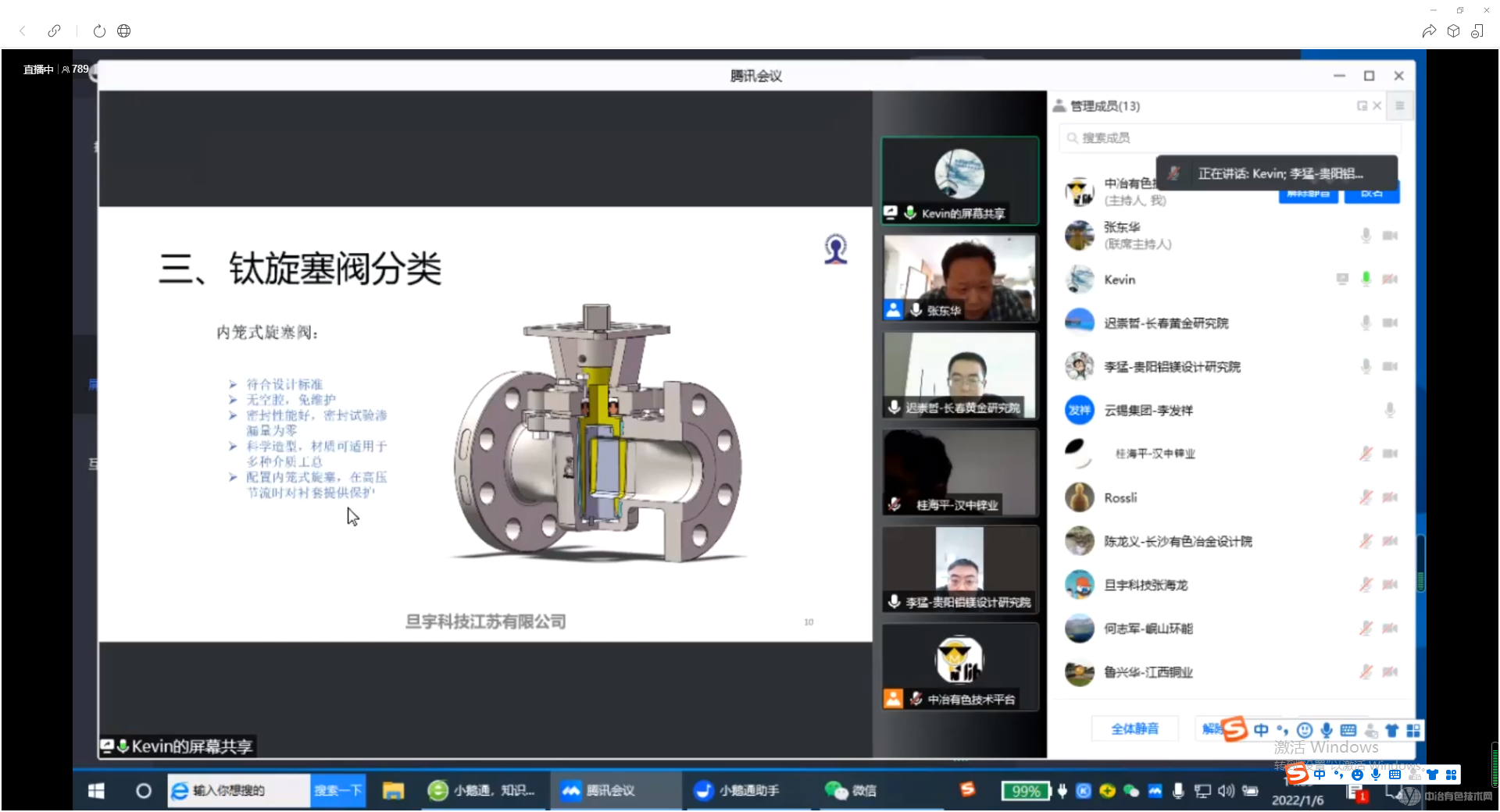Select Kevin的屏幕共享 video thumbnail
The height and width of the screenshot is (812, 1500).
[960, 181]
